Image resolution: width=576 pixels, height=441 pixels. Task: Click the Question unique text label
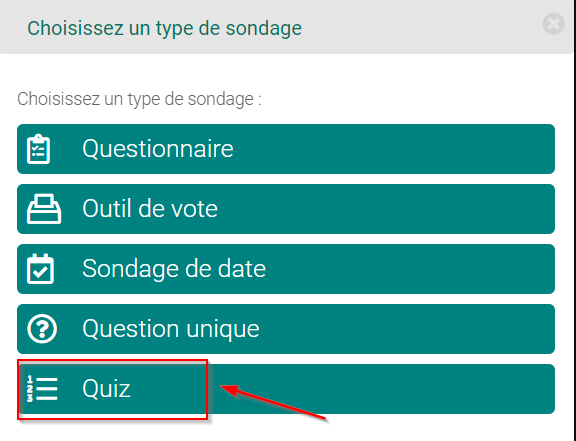(x=171, y=329)
